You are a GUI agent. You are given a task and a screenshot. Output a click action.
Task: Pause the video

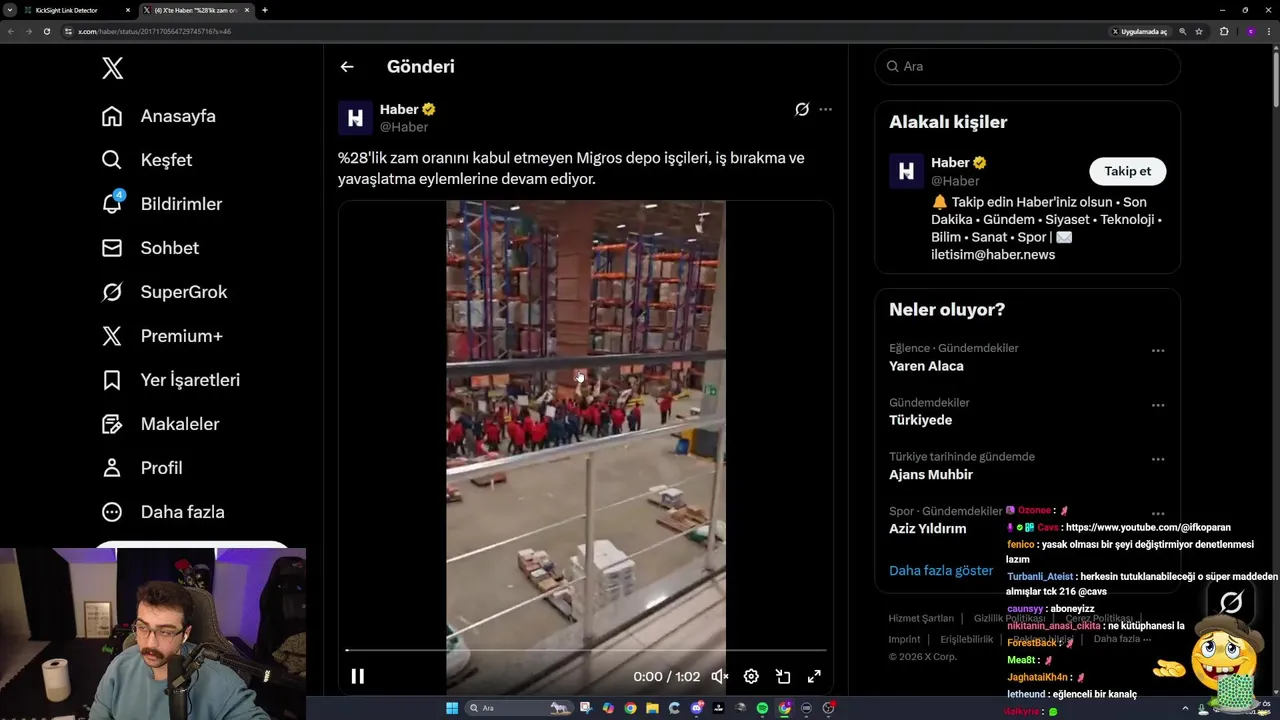357,676
